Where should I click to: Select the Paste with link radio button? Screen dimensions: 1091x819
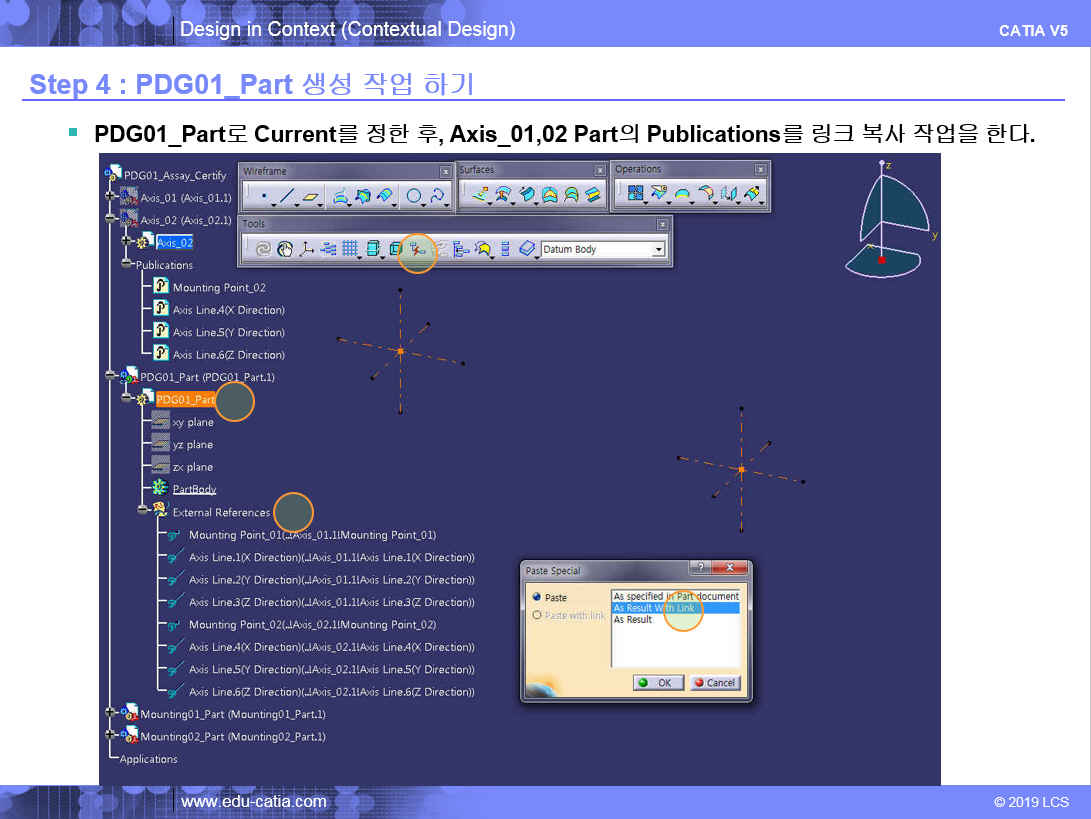click(x=537, y=616)
